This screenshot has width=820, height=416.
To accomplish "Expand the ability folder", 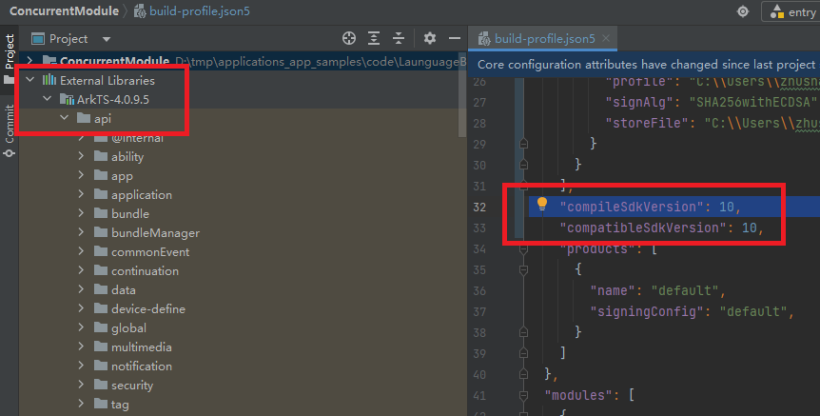I will pos(81,156).
